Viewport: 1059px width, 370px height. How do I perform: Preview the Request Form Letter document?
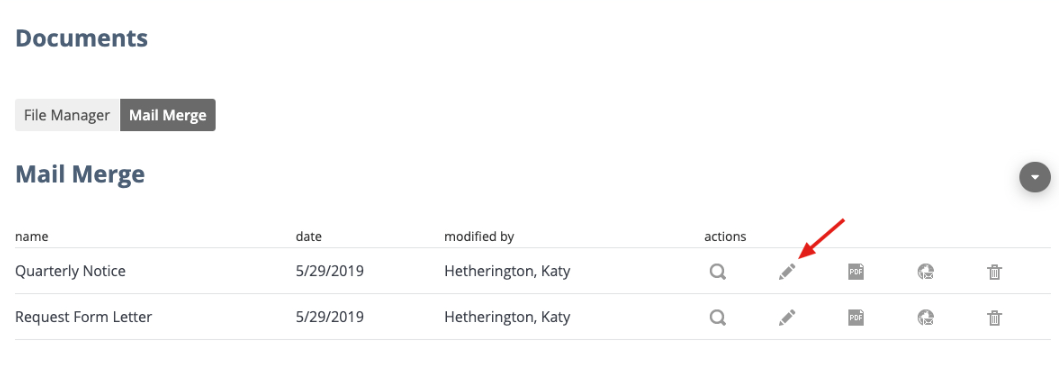(x=717, y=317)
